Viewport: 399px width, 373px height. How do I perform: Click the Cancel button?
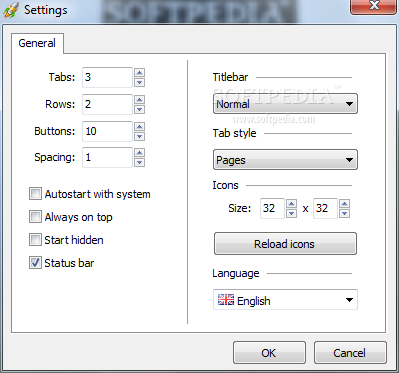click(x=350, y=353)
